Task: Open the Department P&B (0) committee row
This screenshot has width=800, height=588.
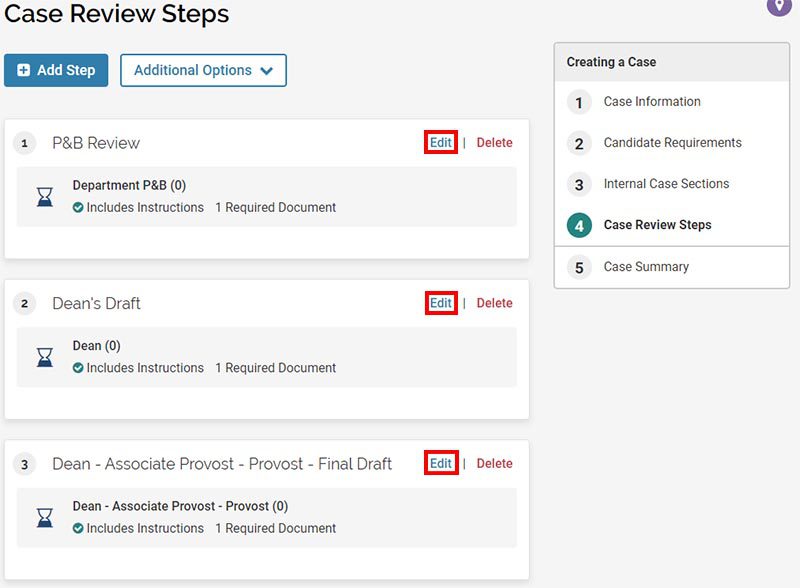Action: tap(267, 197)
